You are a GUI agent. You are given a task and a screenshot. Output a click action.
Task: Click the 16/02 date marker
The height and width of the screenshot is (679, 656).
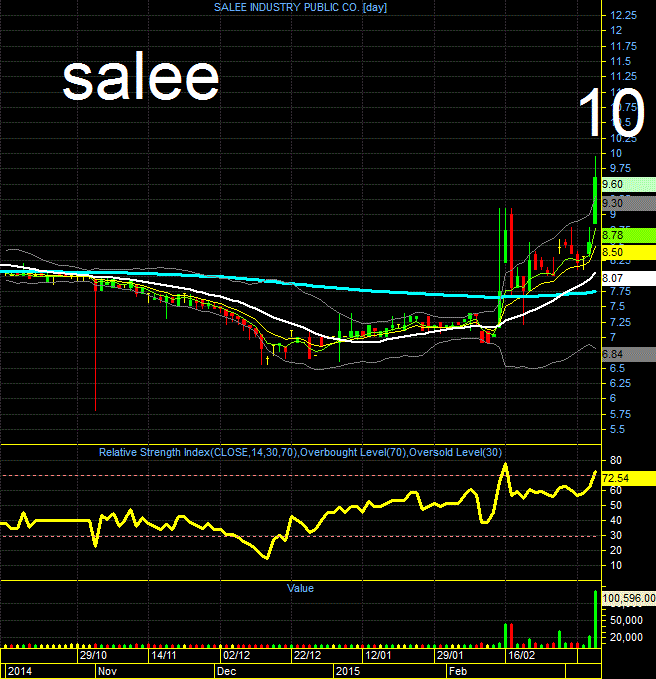pyautogui.click(x=521, y=655)
